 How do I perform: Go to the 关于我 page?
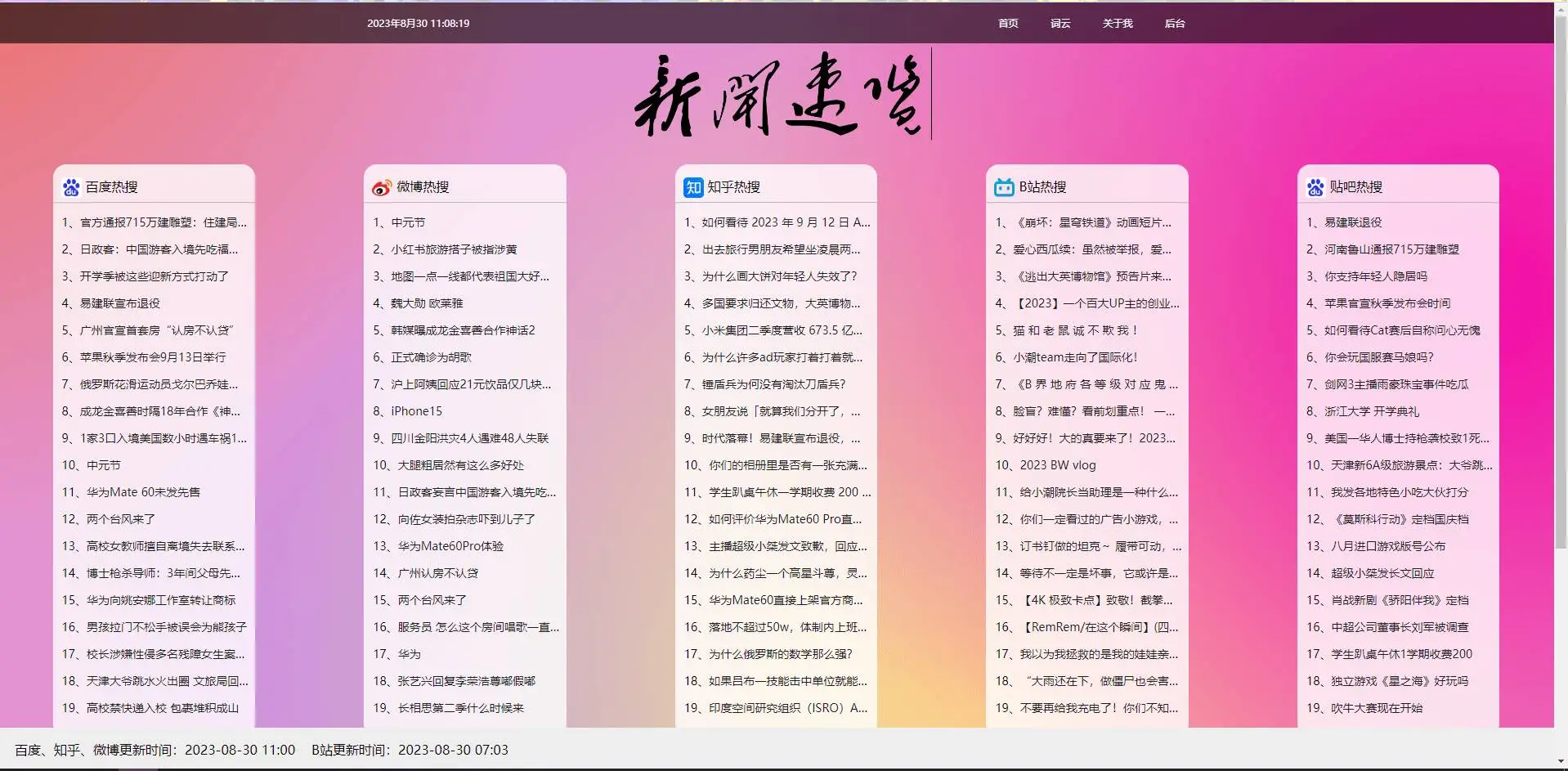point(1118,24)
